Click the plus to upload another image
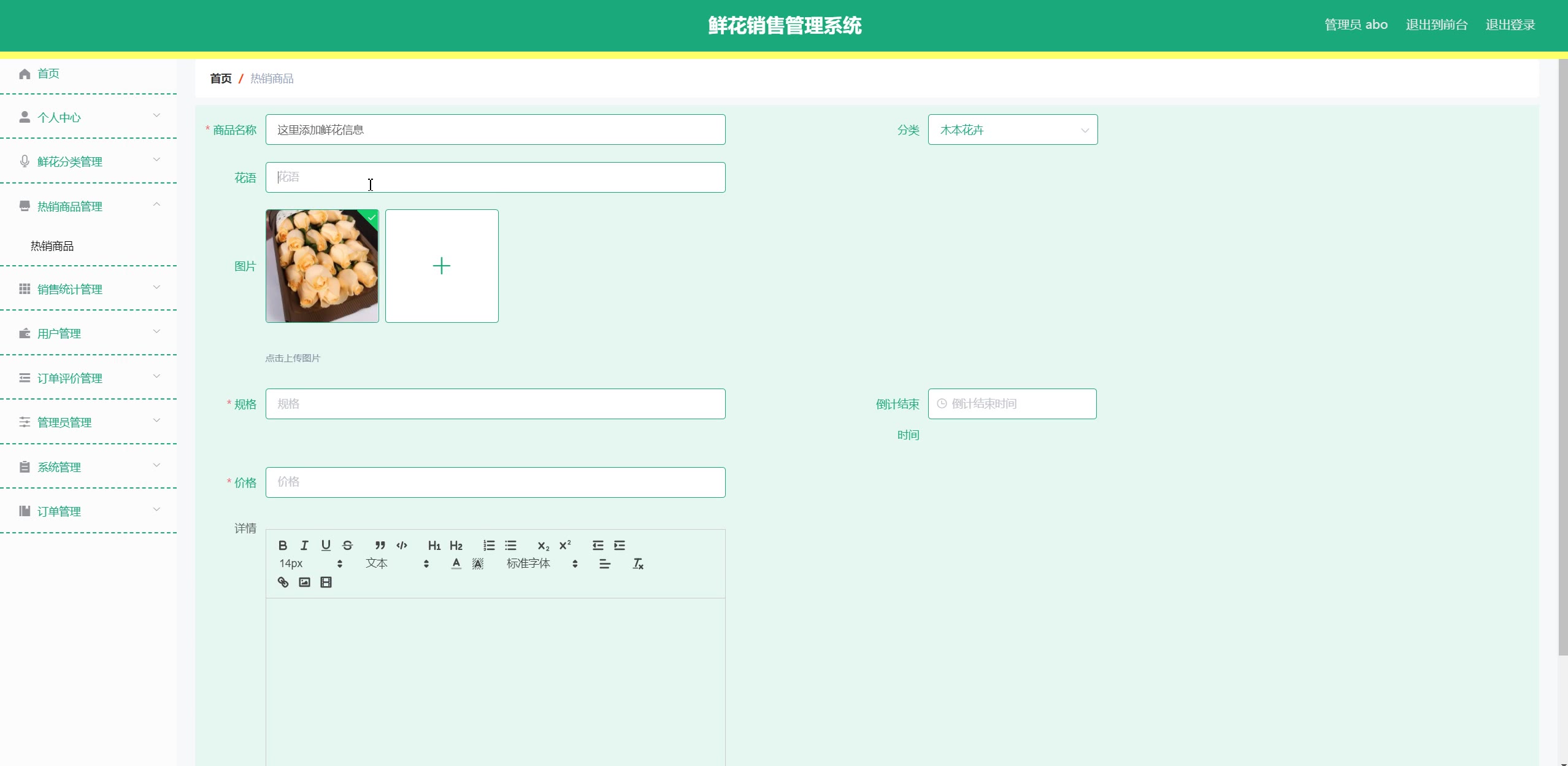This screenshot has height=766, width=1568. [442, 266]
